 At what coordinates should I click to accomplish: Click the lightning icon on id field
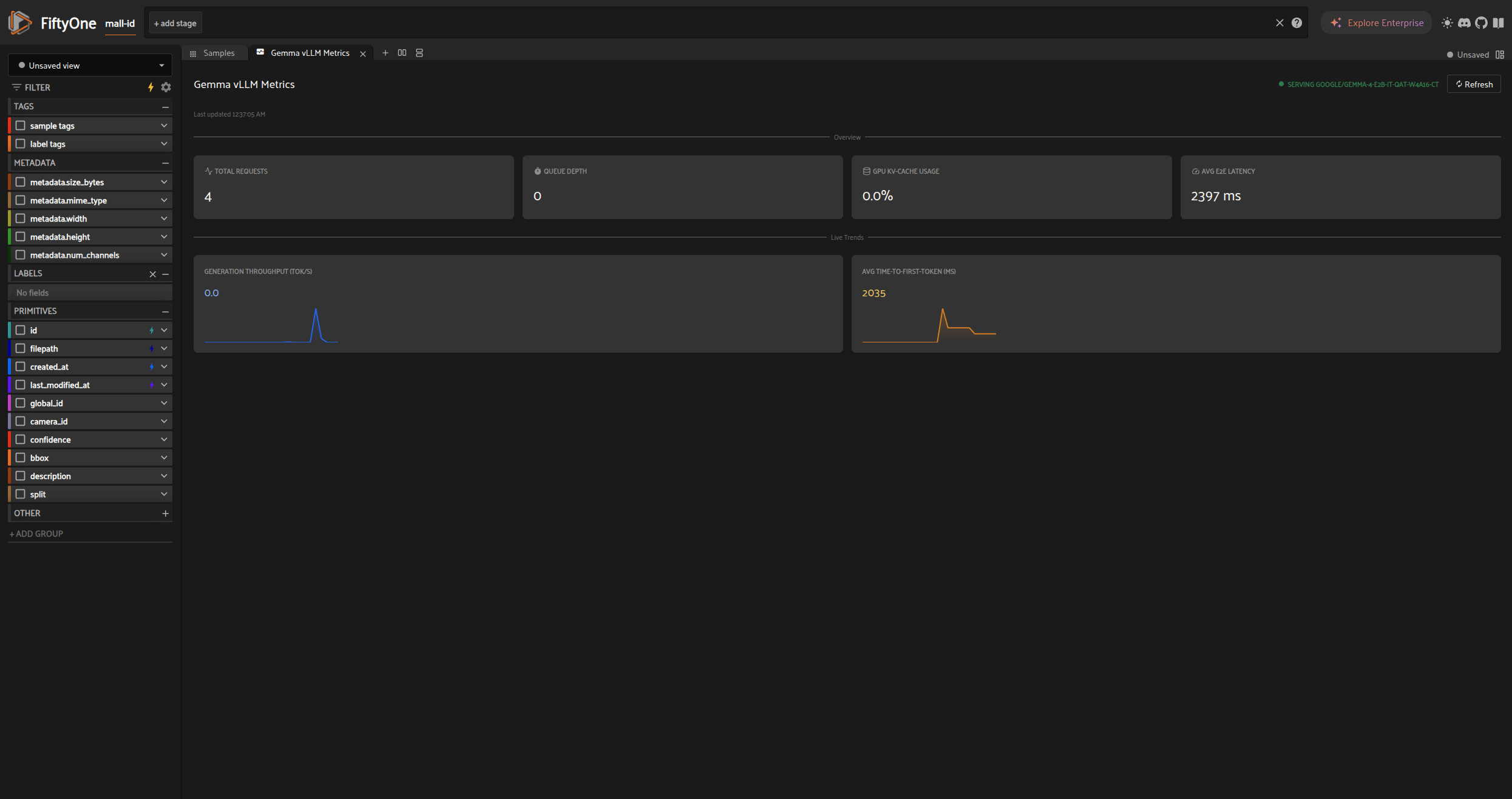152,330
